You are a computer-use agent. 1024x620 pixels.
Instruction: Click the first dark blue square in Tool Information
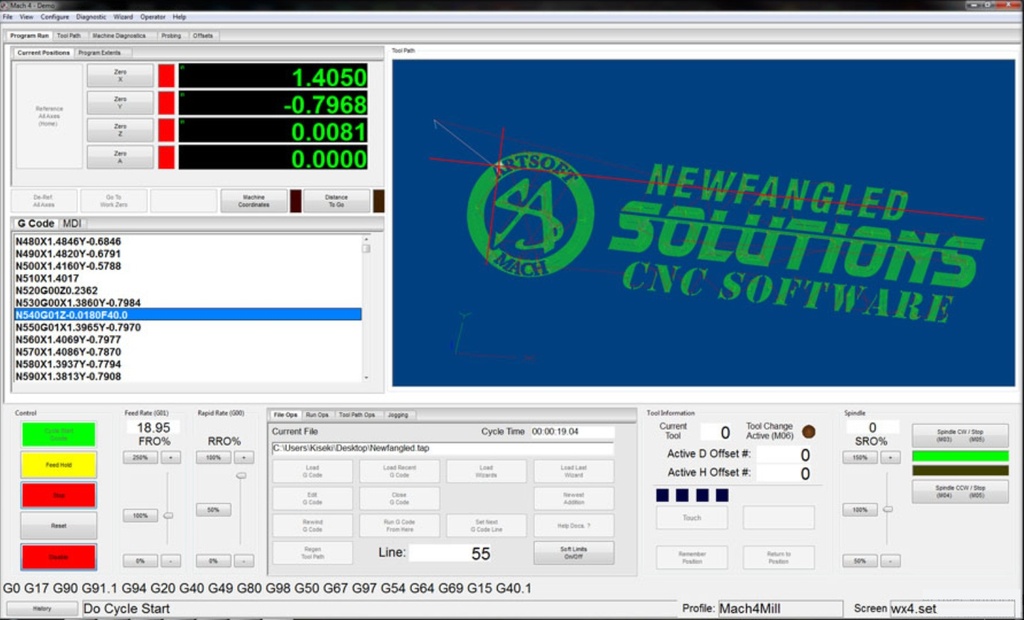pyautogui.click(x=662, y=495)
